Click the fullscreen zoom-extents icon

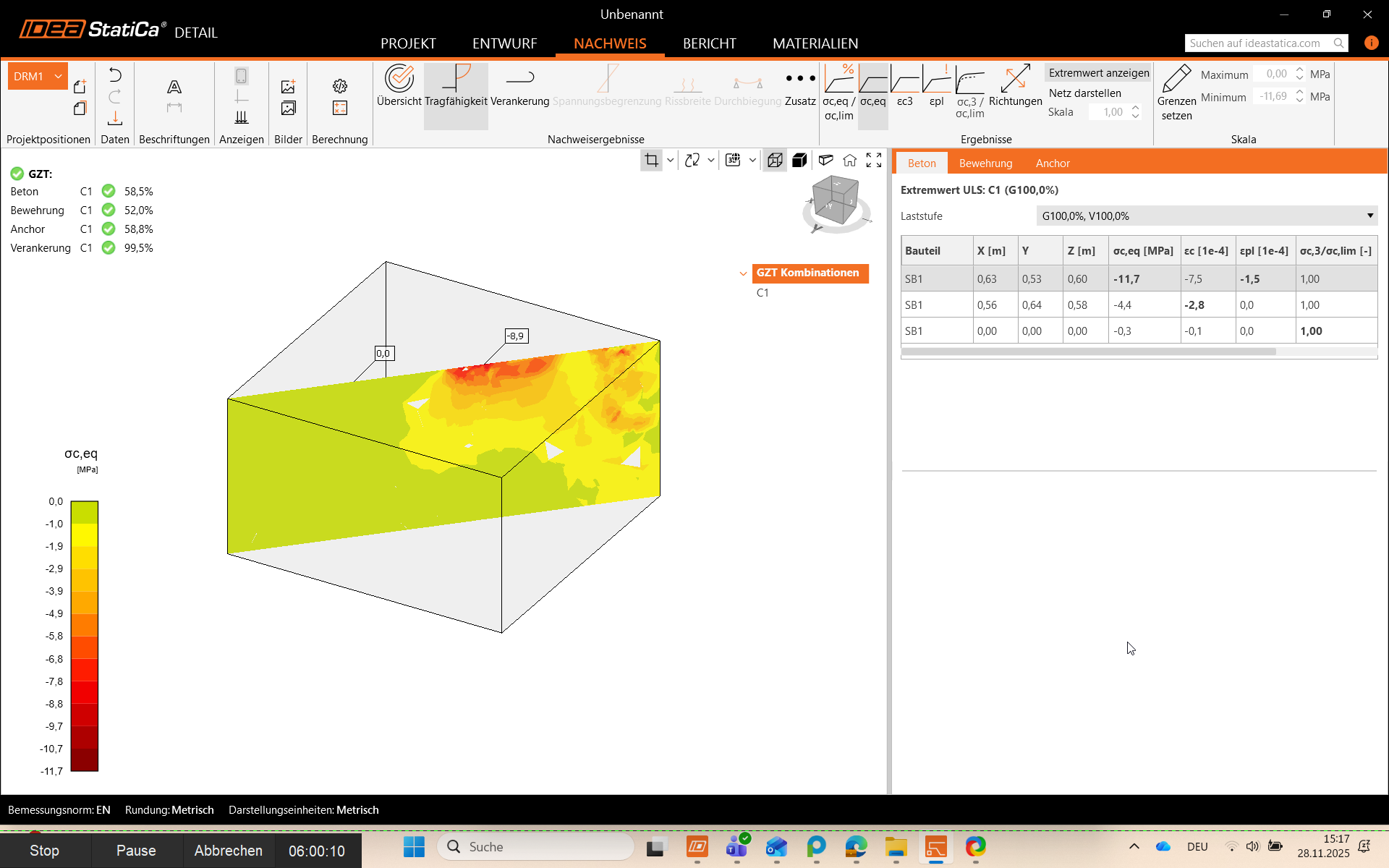pos(874,161)
